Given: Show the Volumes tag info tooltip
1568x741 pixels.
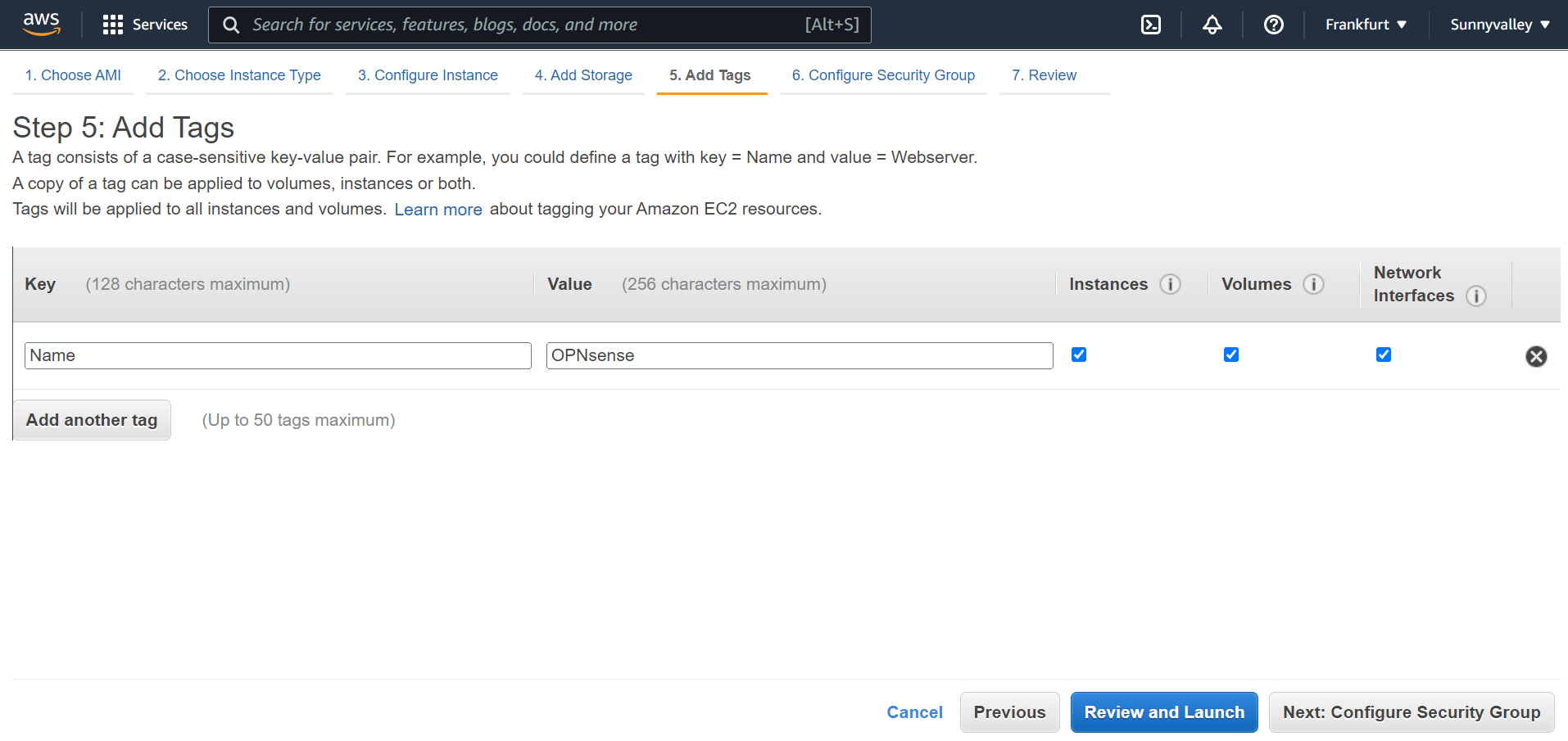Looking at the screenshot, I should point(1314,285).
